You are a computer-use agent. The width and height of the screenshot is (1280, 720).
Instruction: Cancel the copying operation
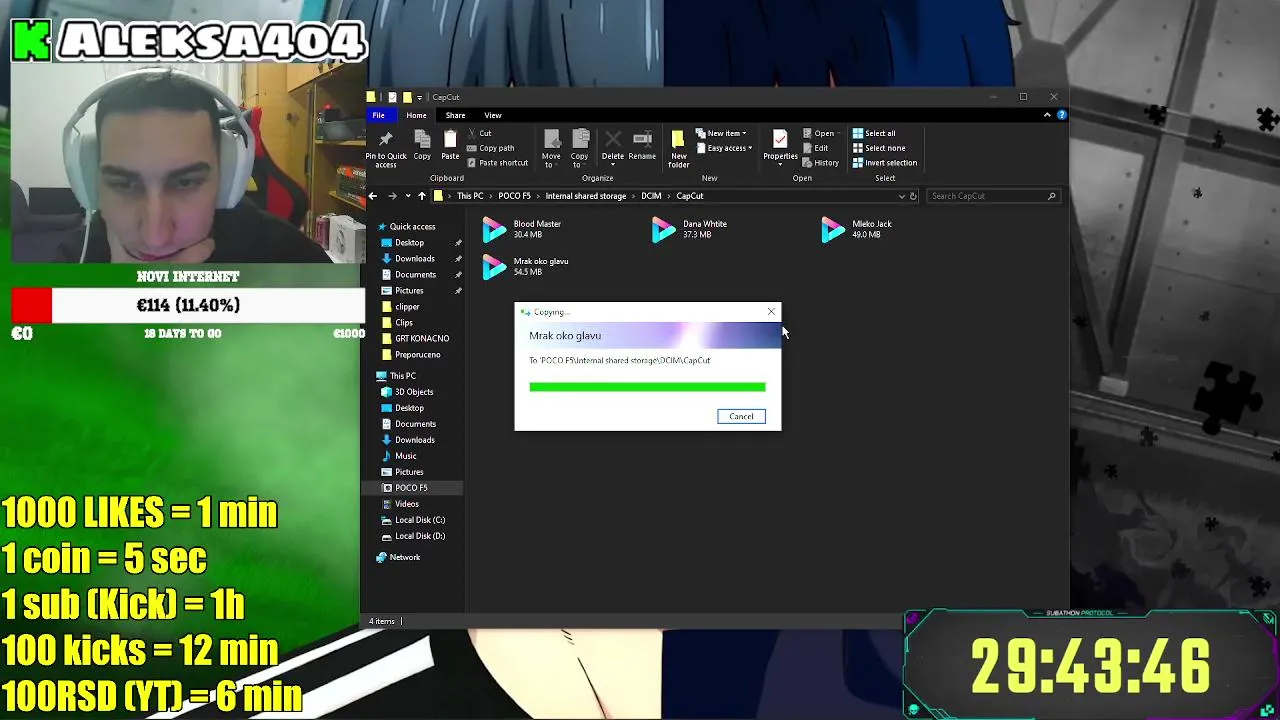coord(741,416)
